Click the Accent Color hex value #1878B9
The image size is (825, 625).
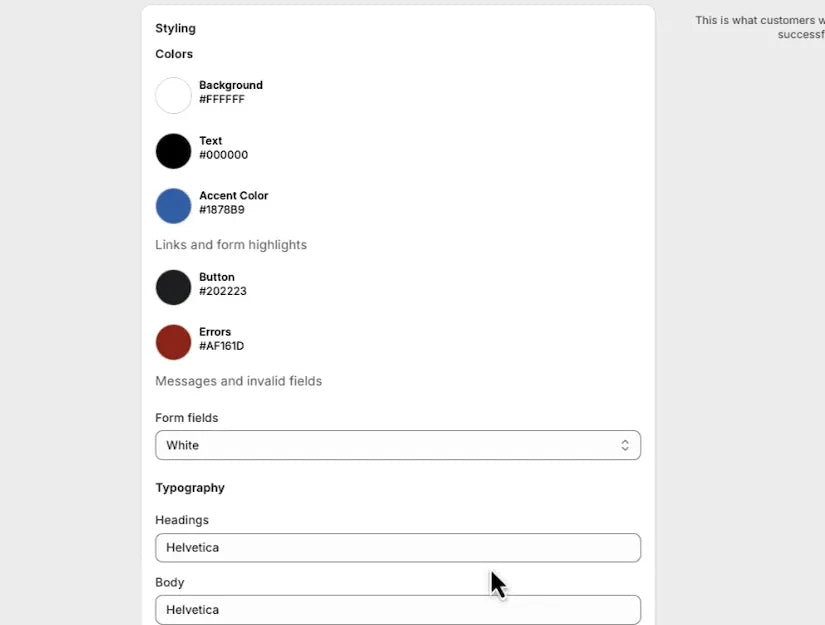tap(222, 209)
